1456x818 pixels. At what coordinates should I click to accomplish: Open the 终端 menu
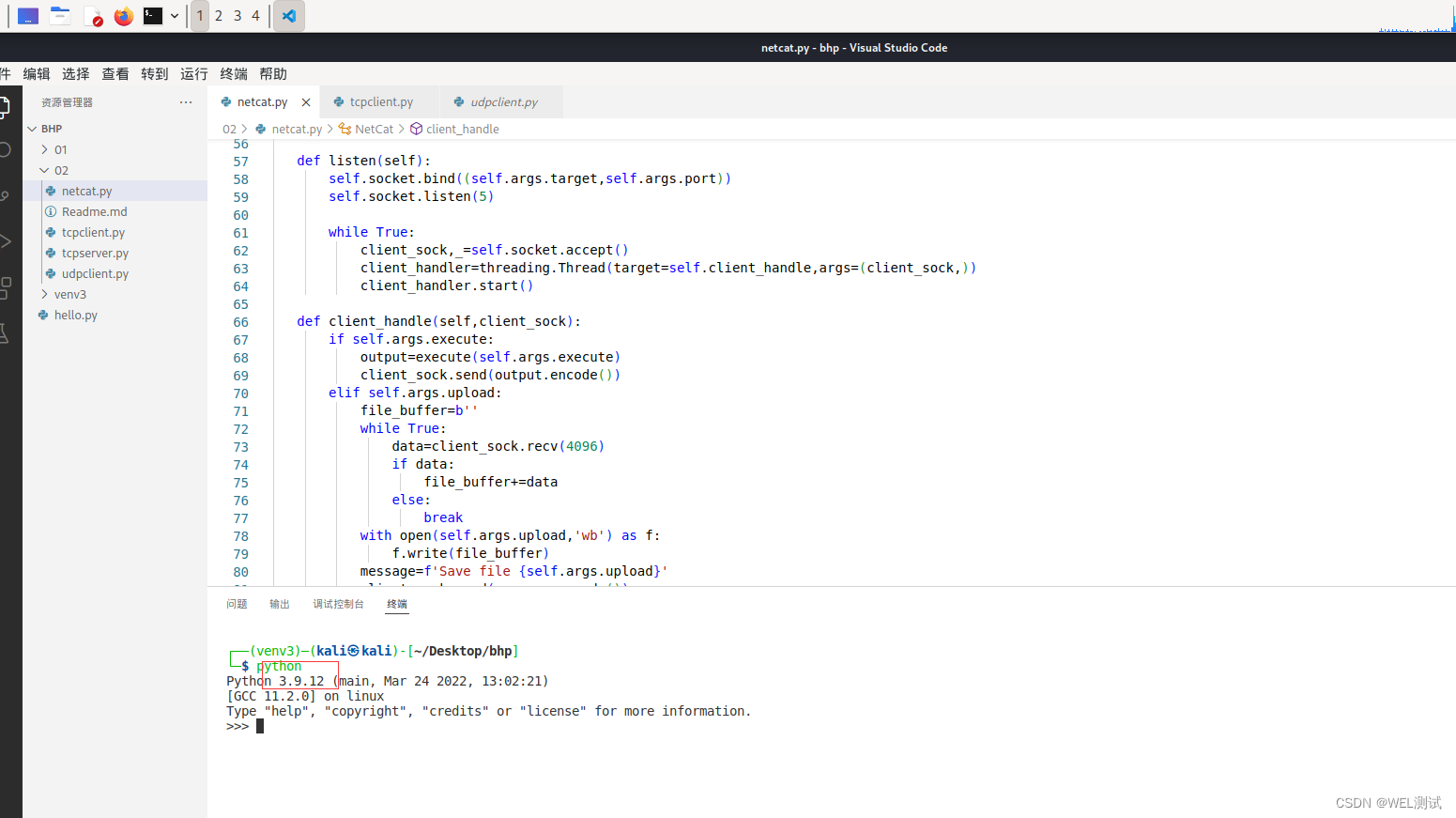(234, 74)
